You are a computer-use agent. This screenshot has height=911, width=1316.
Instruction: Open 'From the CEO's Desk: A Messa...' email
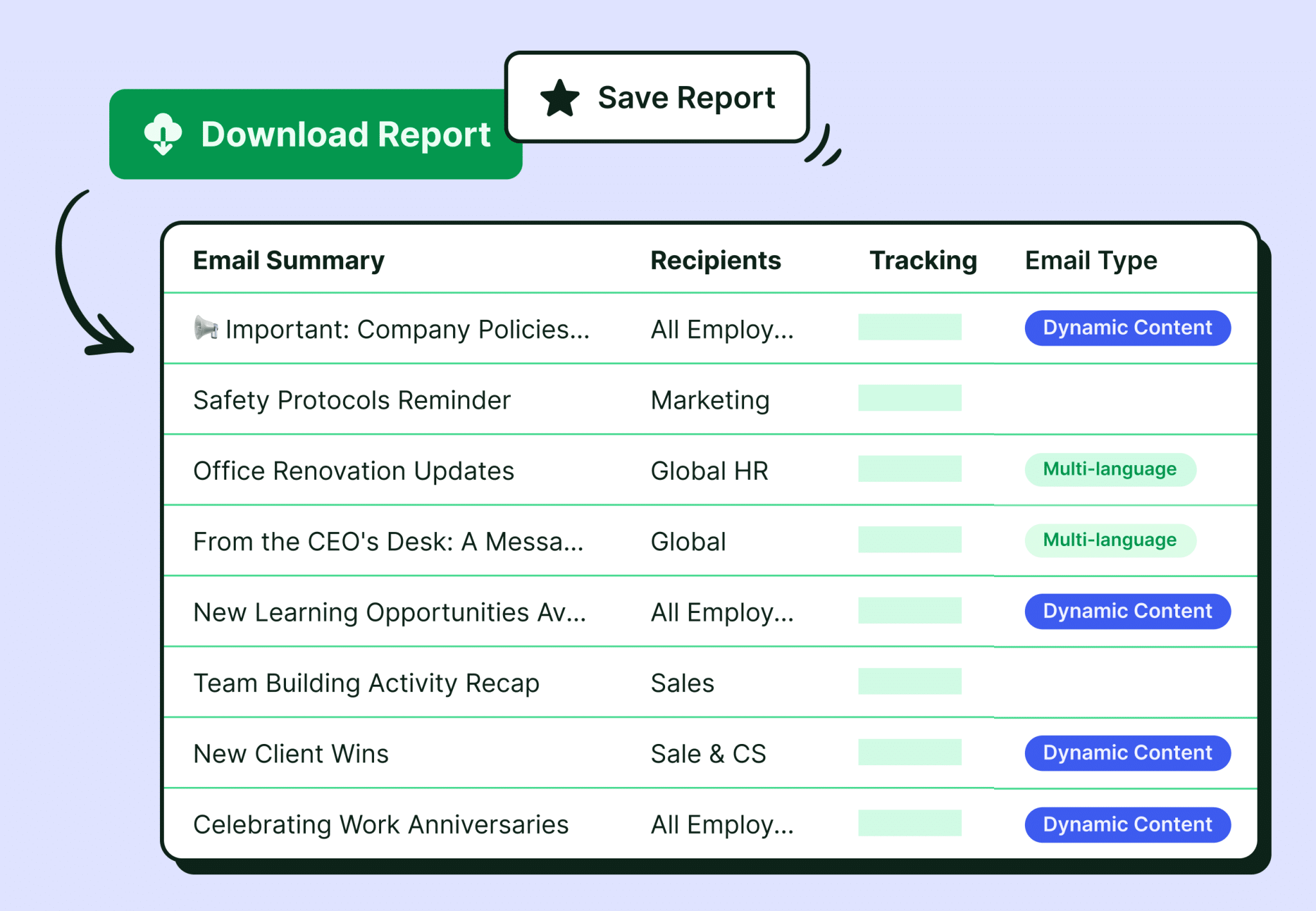point(388,541)
